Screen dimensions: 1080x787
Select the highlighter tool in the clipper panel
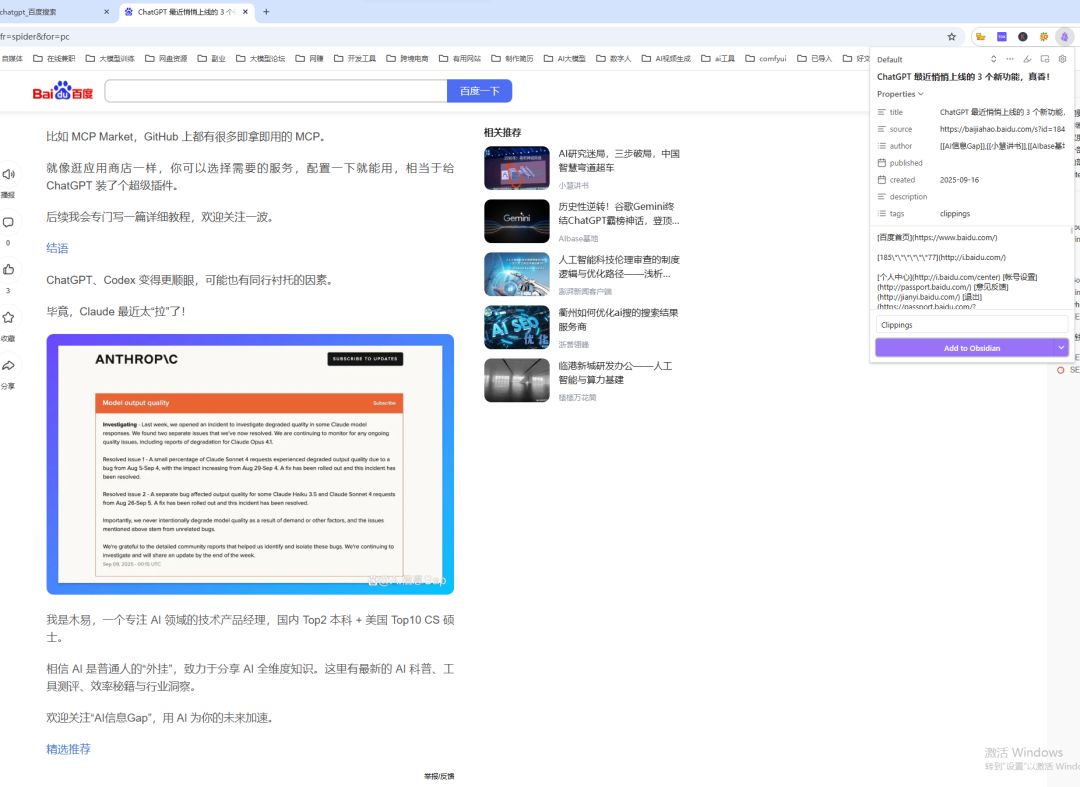(x=1028, y=59)
